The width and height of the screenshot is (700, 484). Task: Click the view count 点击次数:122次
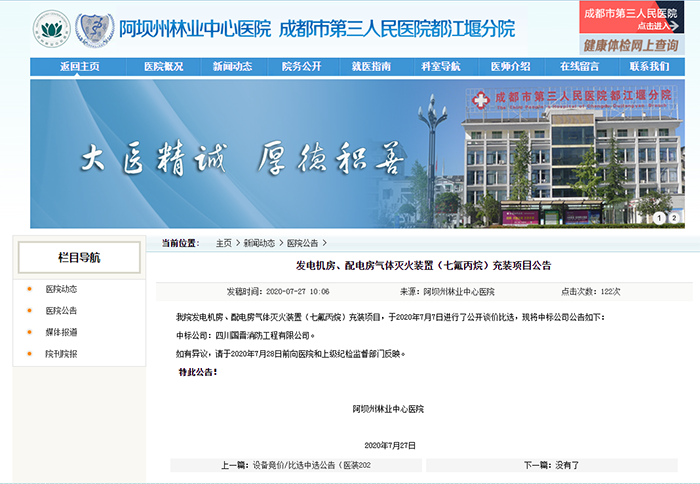pyautogui.click(x=590, y=292)
